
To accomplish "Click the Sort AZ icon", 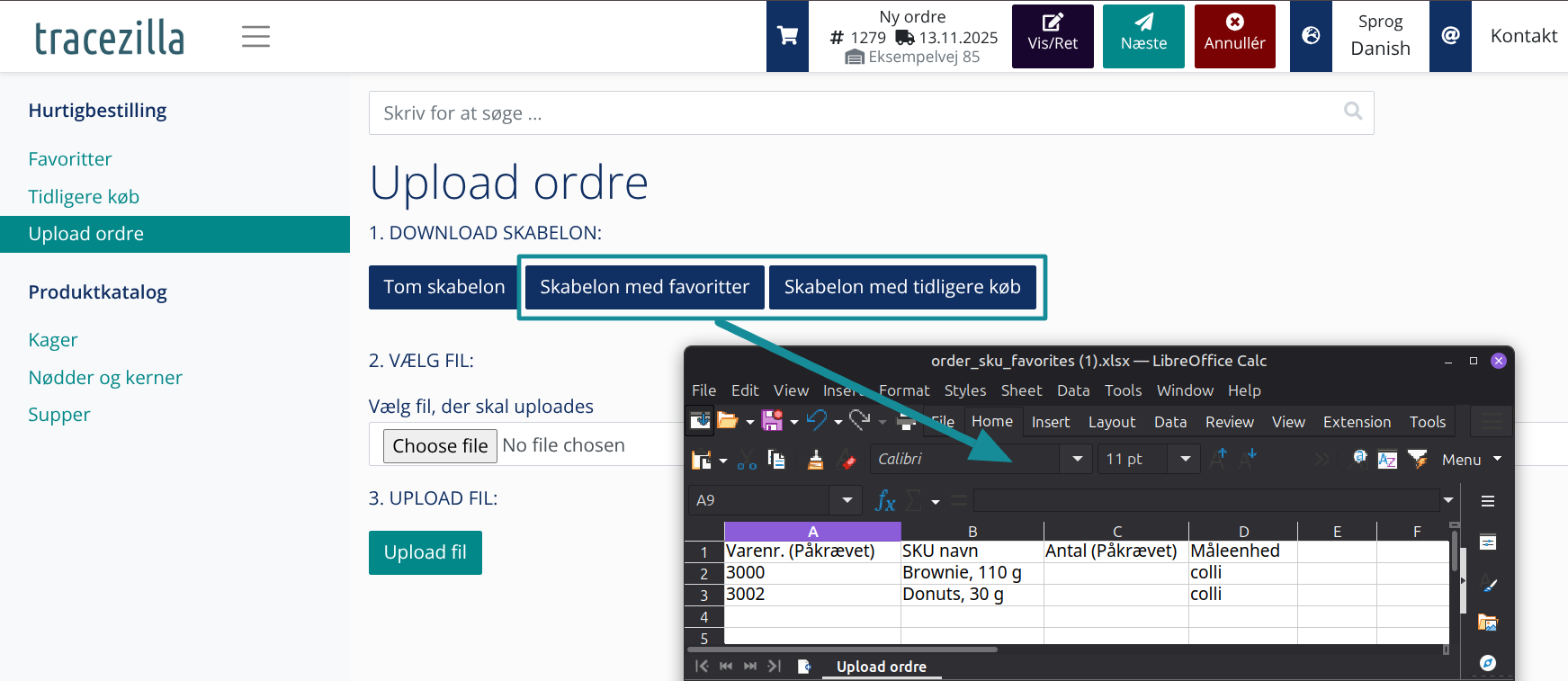I will point(1387,460).
